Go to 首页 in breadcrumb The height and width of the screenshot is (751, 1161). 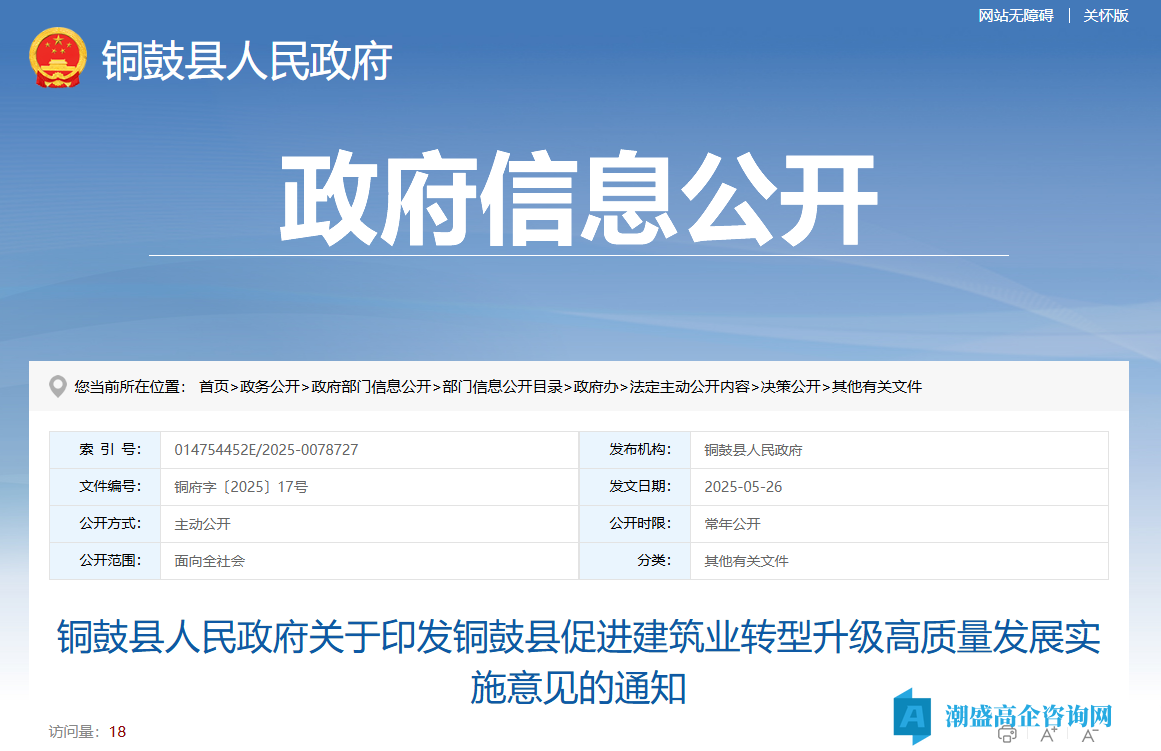tap(214, 387)
